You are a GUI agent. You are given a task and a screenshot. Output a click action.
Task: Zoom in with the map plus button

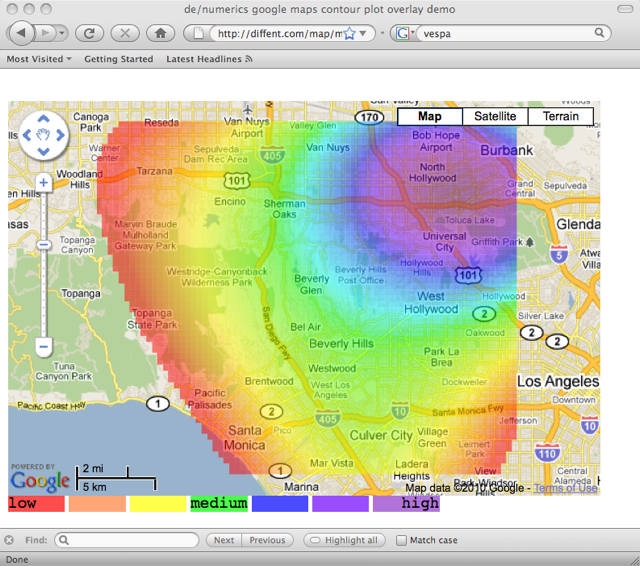[x=43, y=183]
